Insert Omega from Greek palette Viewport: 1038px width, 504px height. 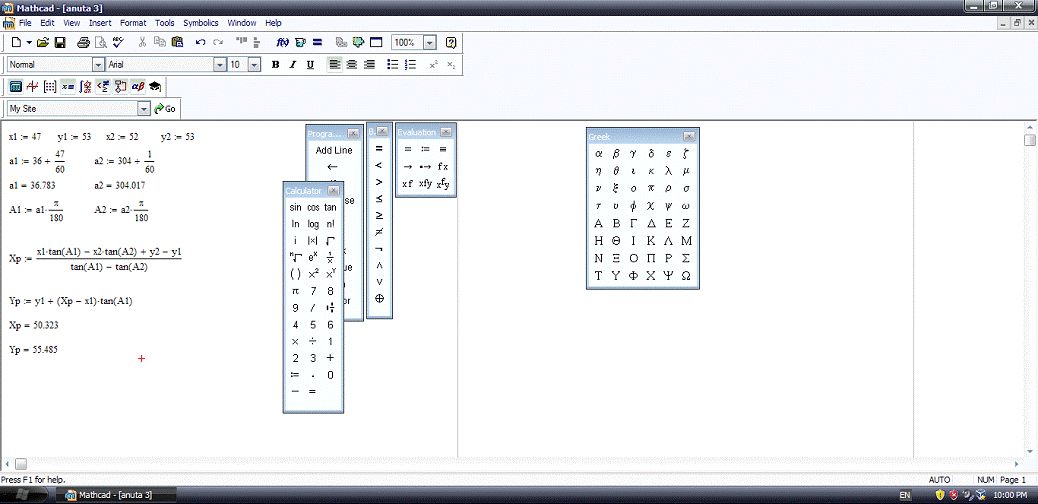[685, 275]
